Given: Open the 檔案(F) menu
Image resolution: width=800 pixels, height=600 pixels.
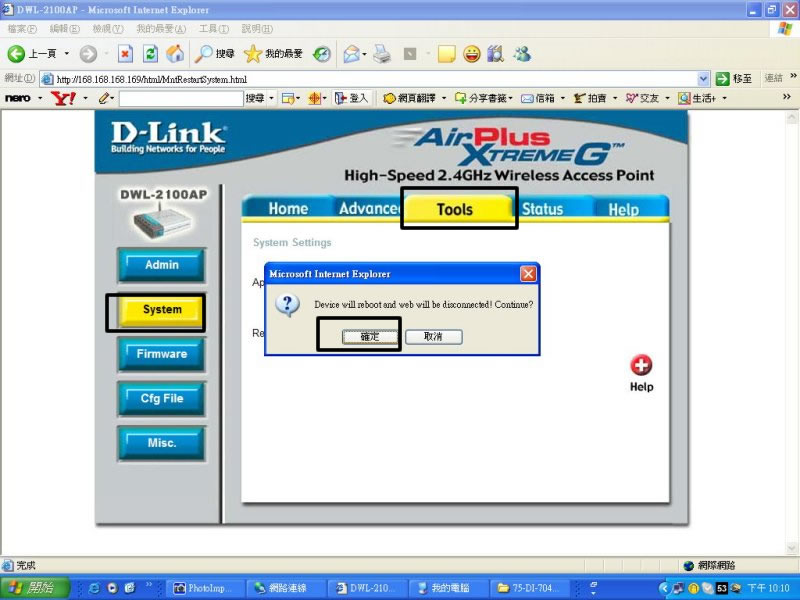Looking at the screenshot, I should pos(22,29).
